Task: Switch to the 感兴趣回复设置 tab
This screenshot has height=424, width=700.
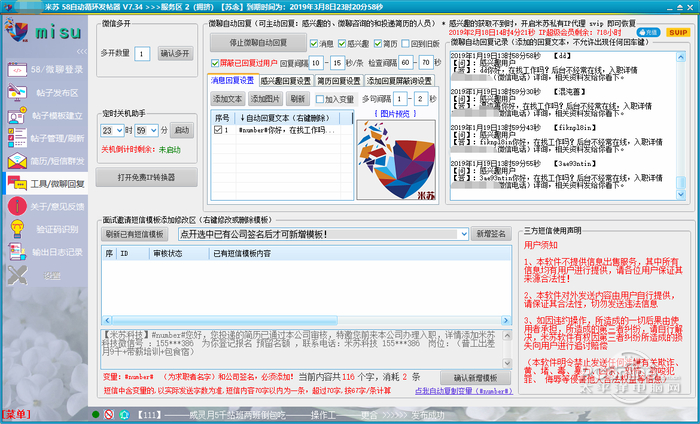Action: [286, 81]
